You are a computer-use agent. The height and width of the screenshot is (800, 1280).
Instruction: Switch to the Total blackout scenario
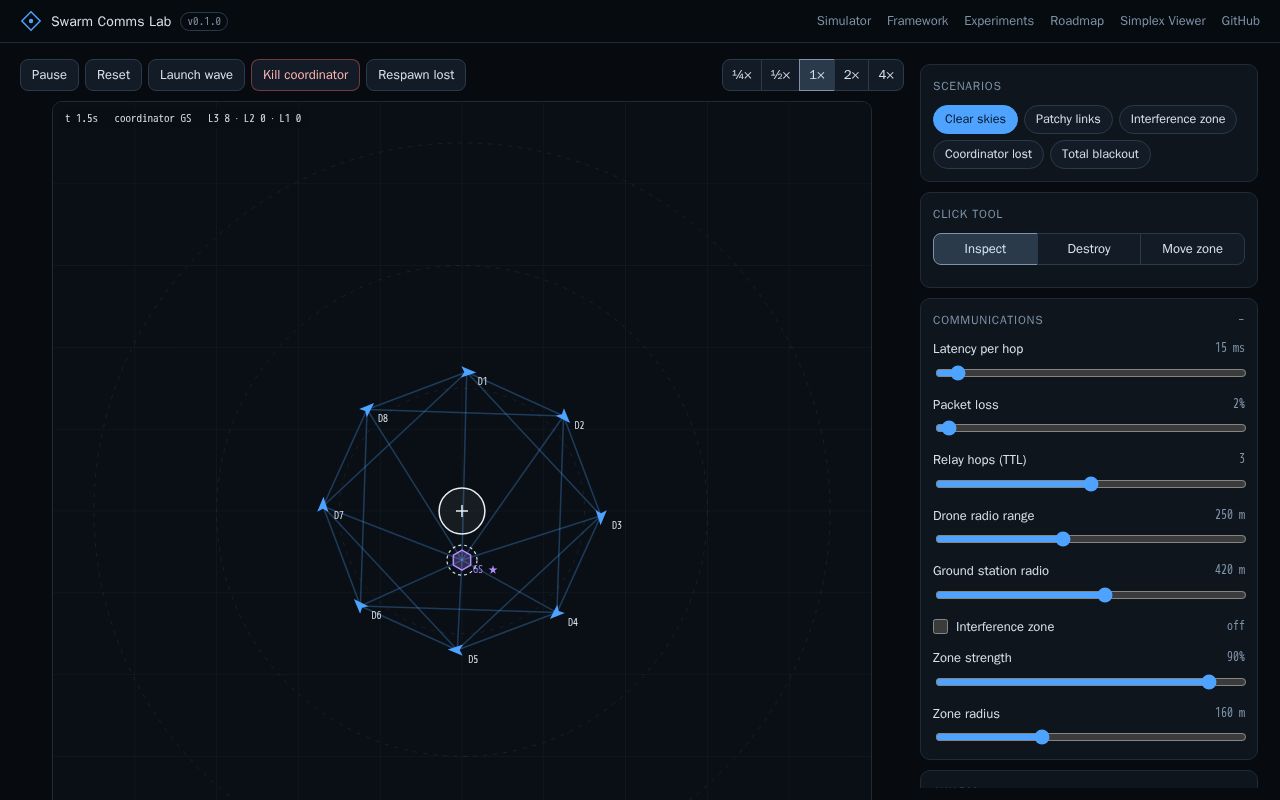tap(1100, 154)
